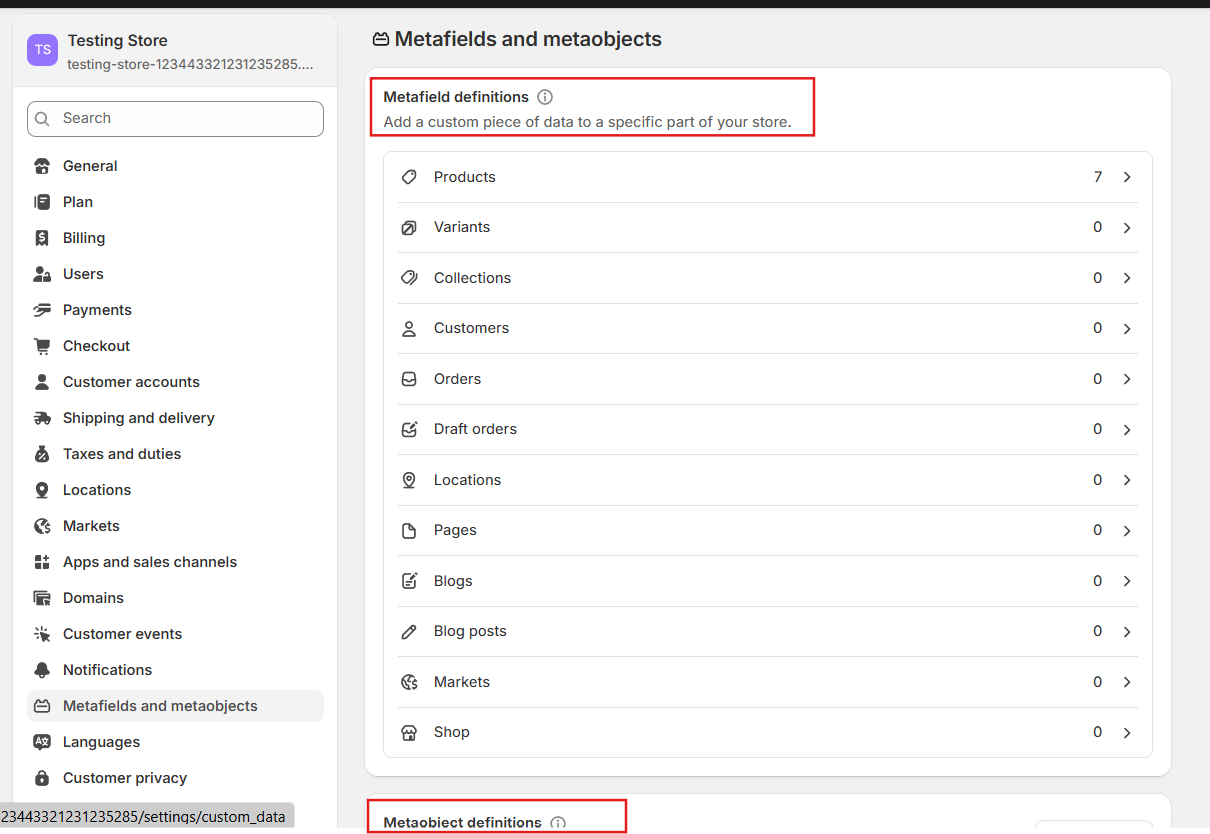Click the Shipping and delivery truck icon
1210x834 pixels.
(42, 418)
